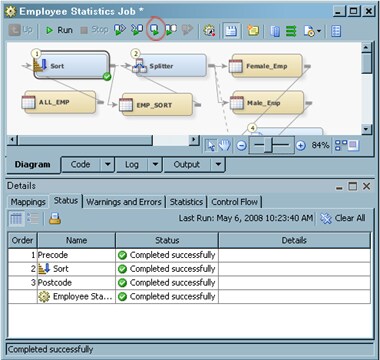Open the Mappings tab
380x360 pixels.
click(x=28, y=202)
